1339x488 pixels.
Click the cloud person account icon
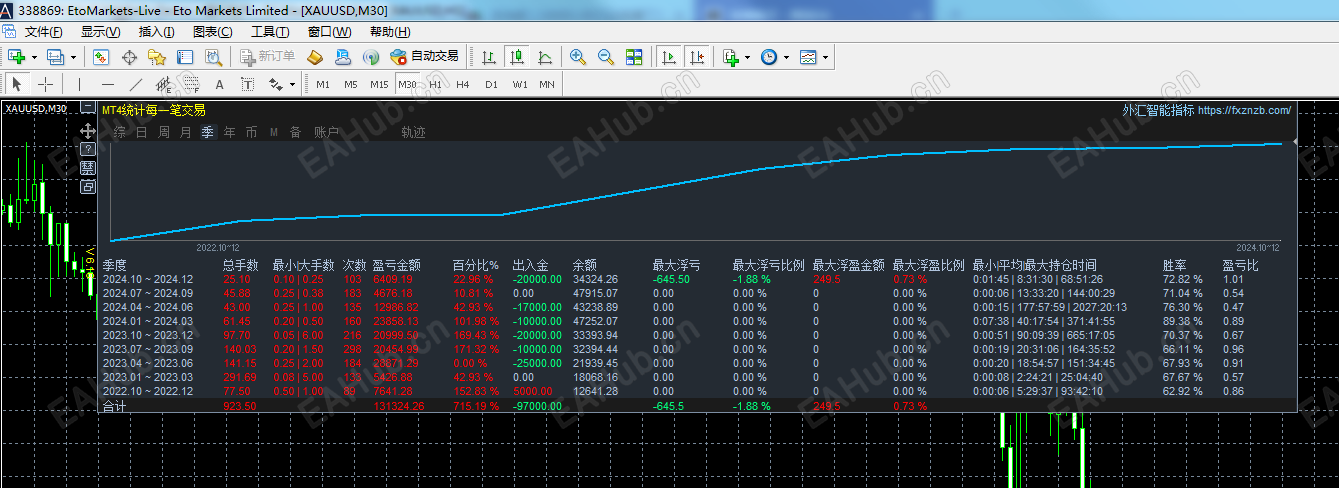343,57
